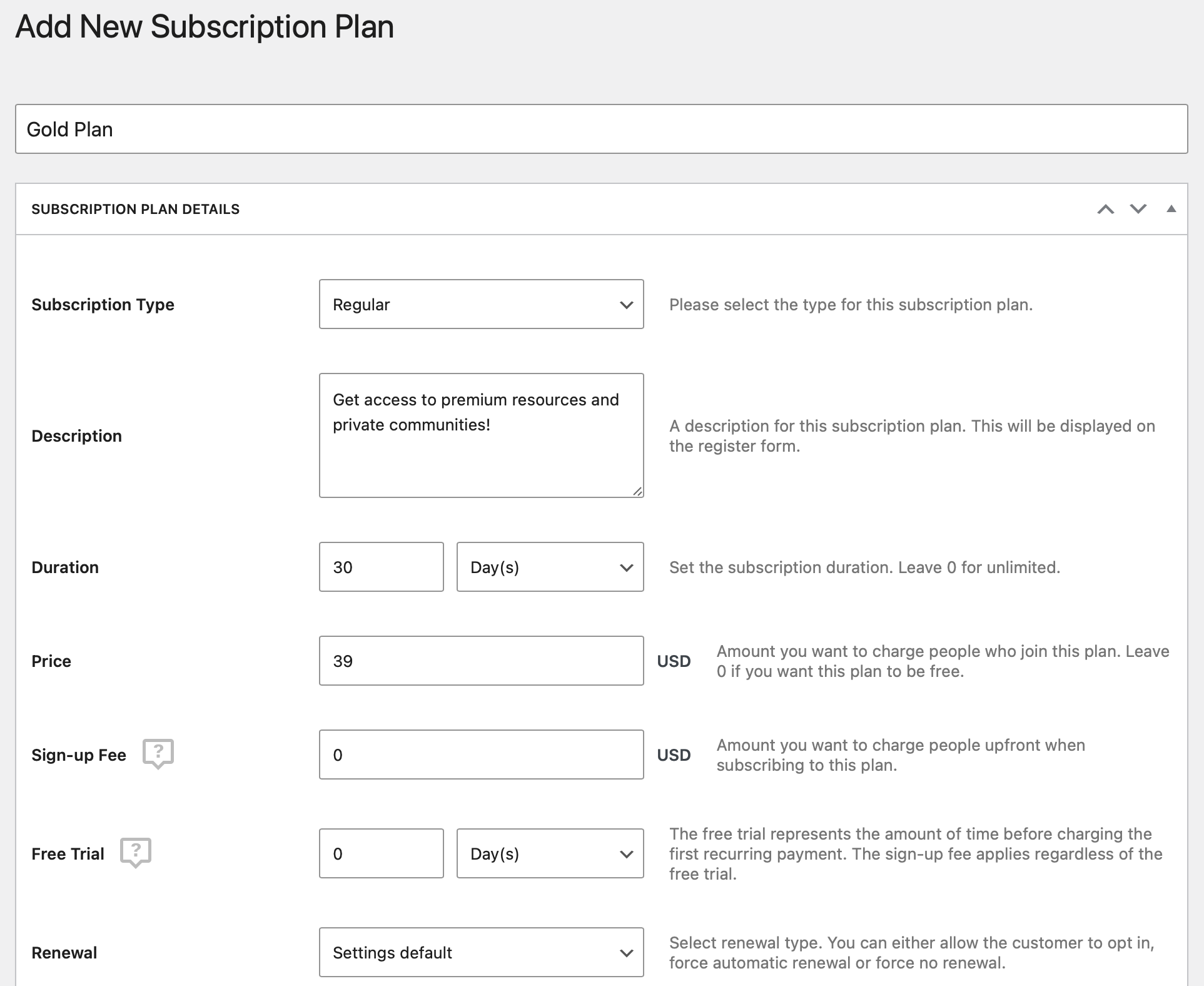Click the Subscription Type label
This screenshot has width=1204, height=986.
tap(103, 305)
